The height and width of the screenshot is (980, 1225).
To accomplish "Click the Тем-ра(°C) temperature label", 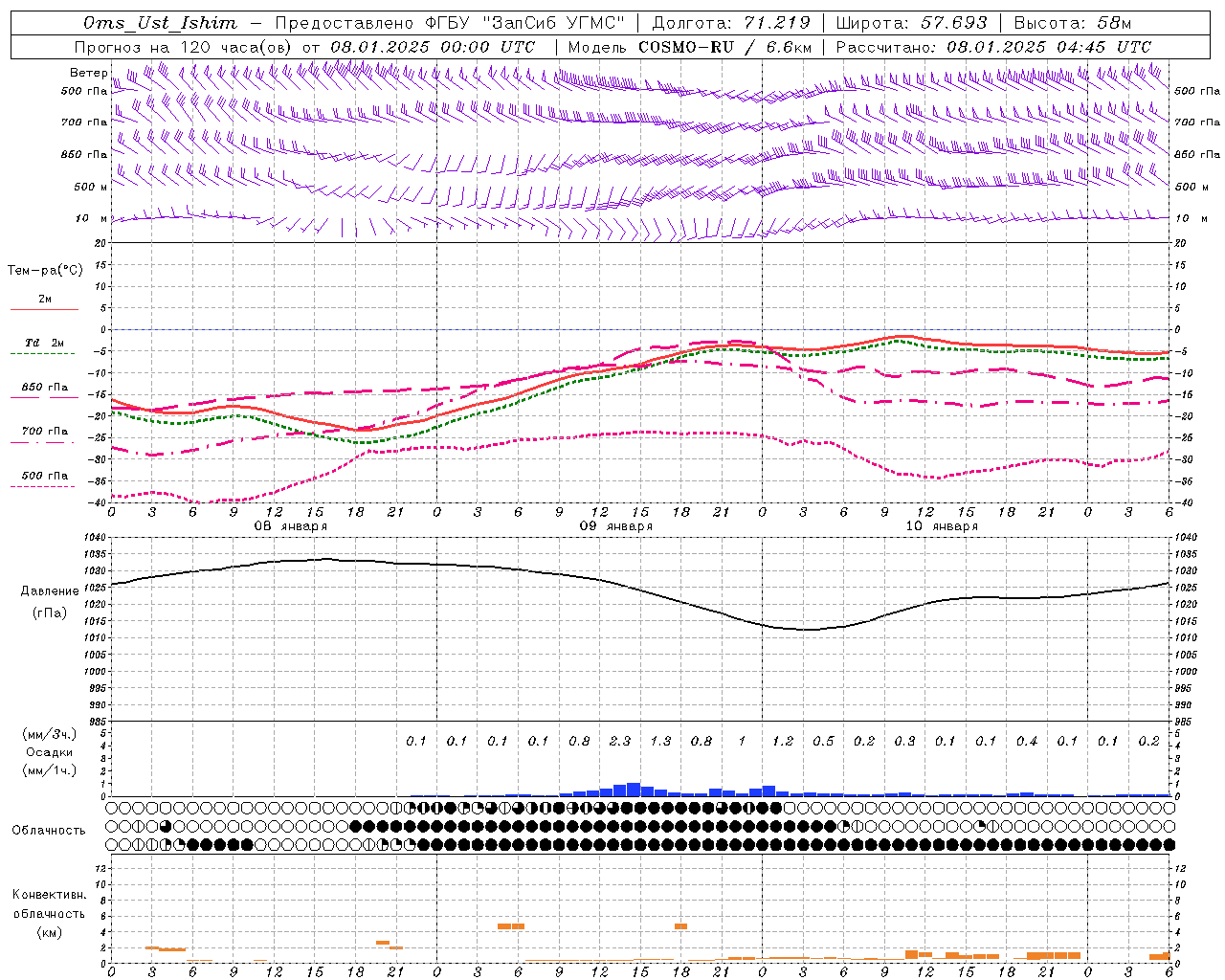I will click(x=45, y=271).
